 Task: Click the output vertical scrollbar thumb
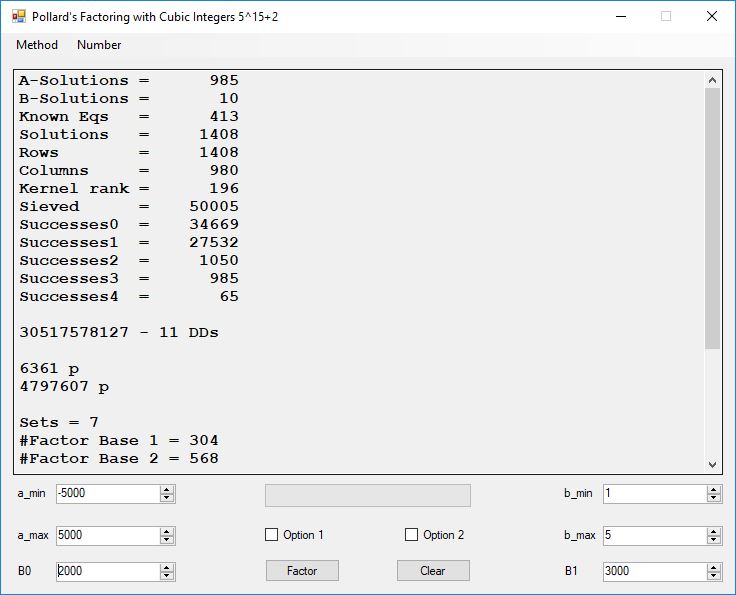[713, 219]
